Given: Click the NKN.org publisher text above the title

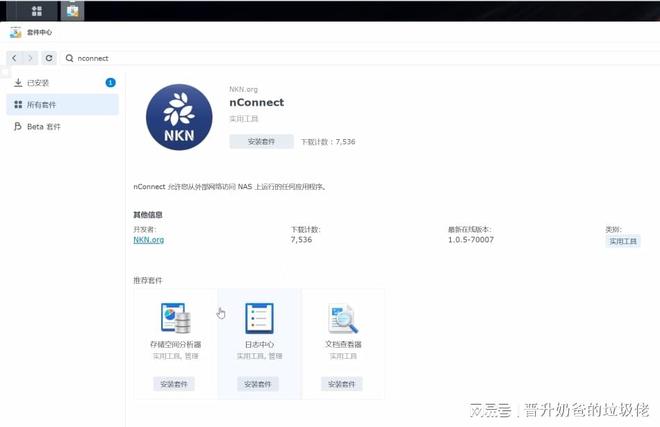Looking at the screenshot, I should click(x=243, y=89).
